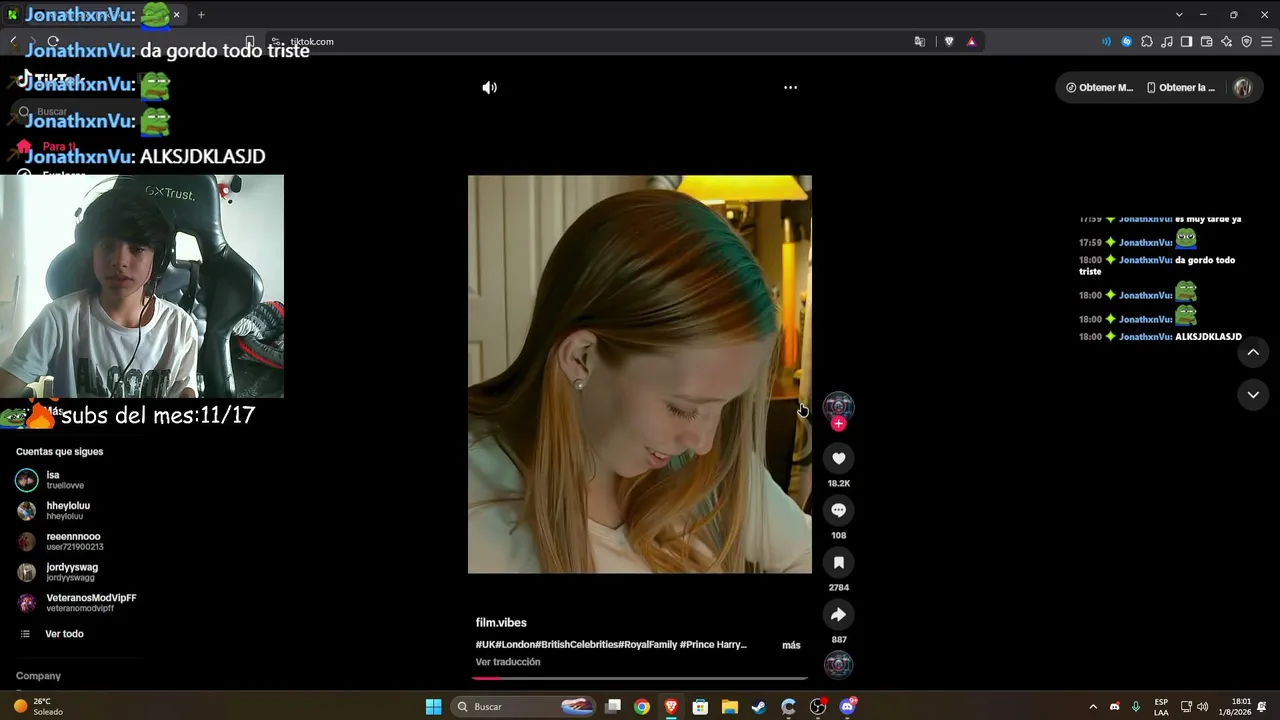Open Discord from the taskbar

tap(848, 707)
